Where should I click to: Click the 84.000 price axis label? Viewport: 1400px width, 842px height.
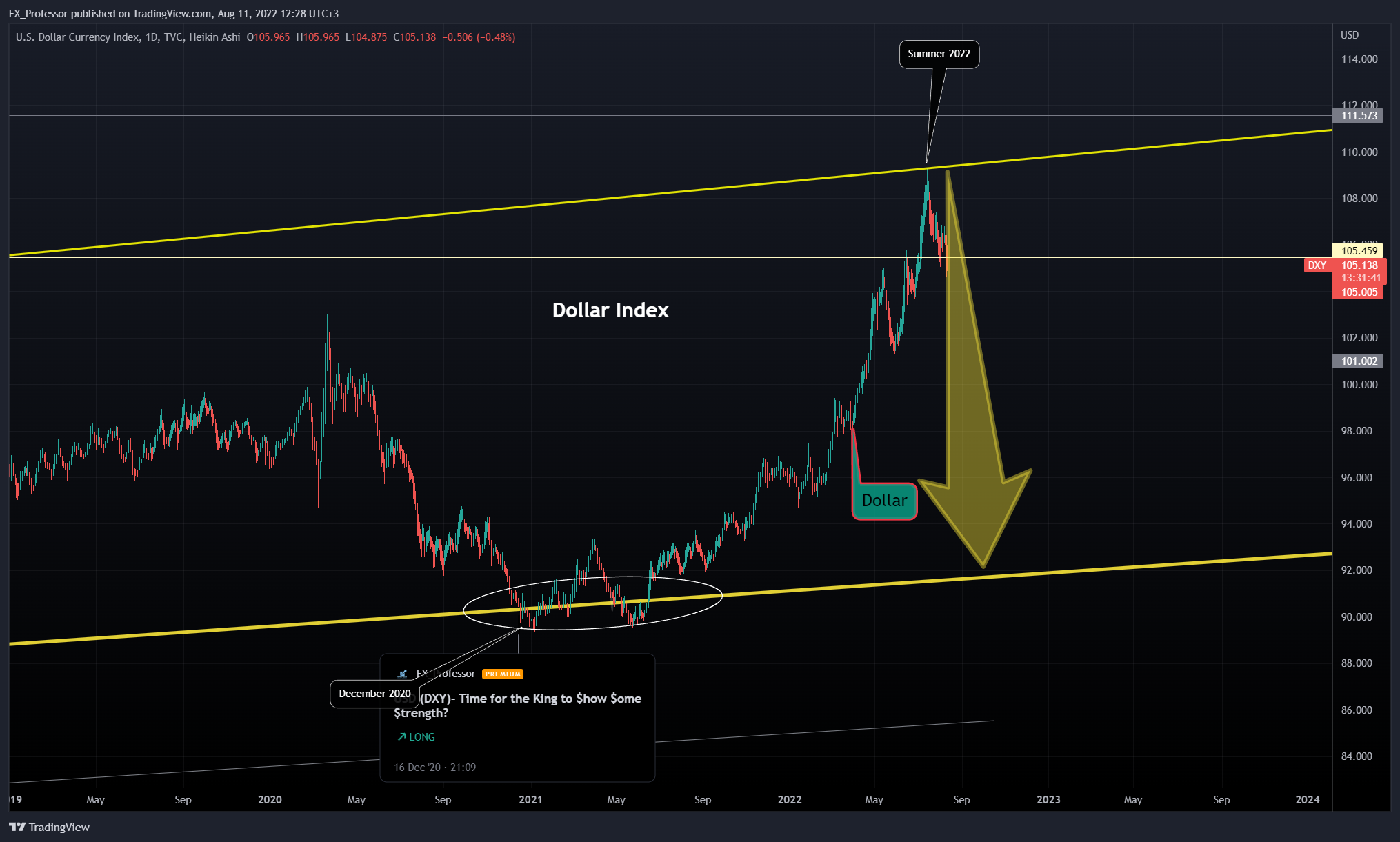pos(1357,756)
